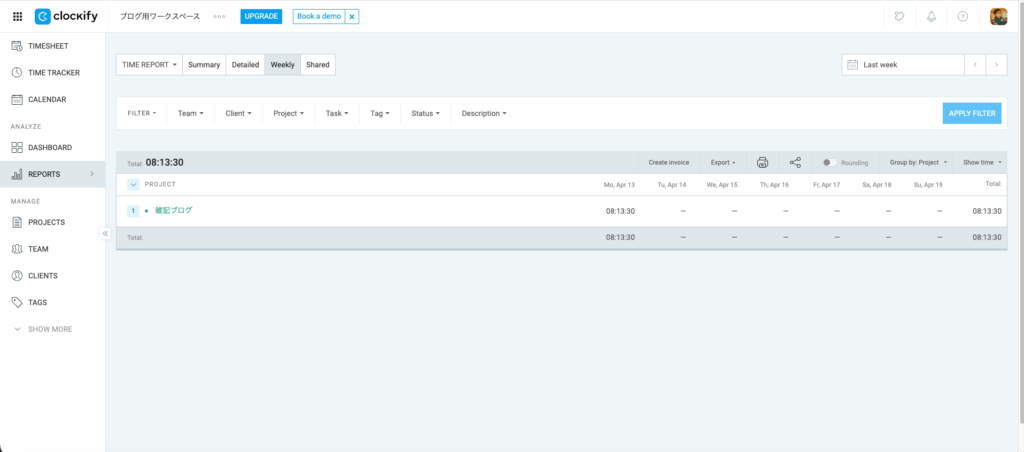Screen dimensions: 1024x452
Task: Click the Apply Filter button
Action: [x=971, y=113]
